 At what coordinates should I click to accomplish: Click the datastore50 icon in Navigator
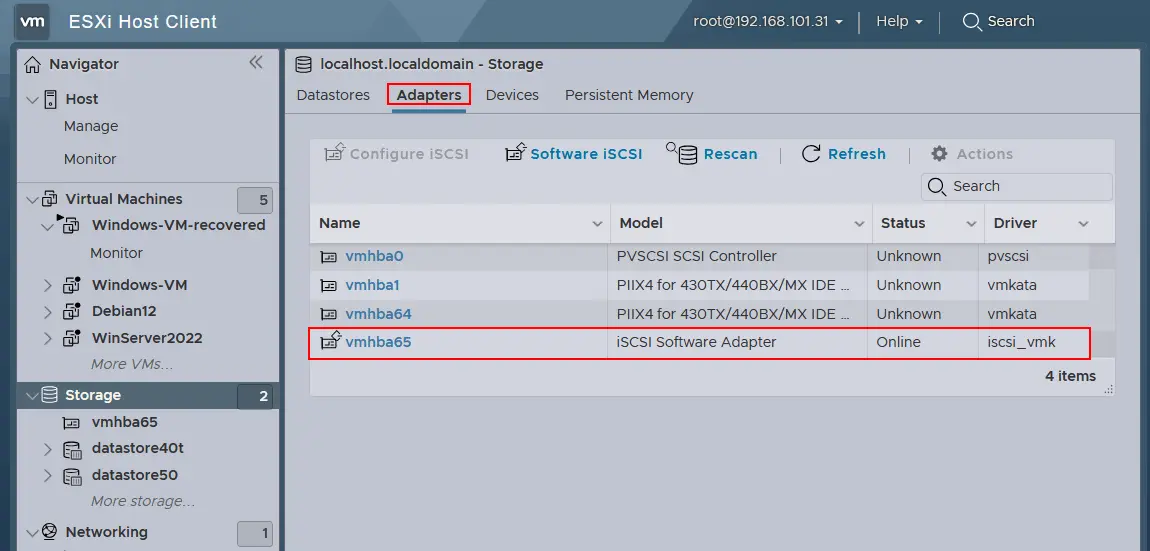[72, 476]
